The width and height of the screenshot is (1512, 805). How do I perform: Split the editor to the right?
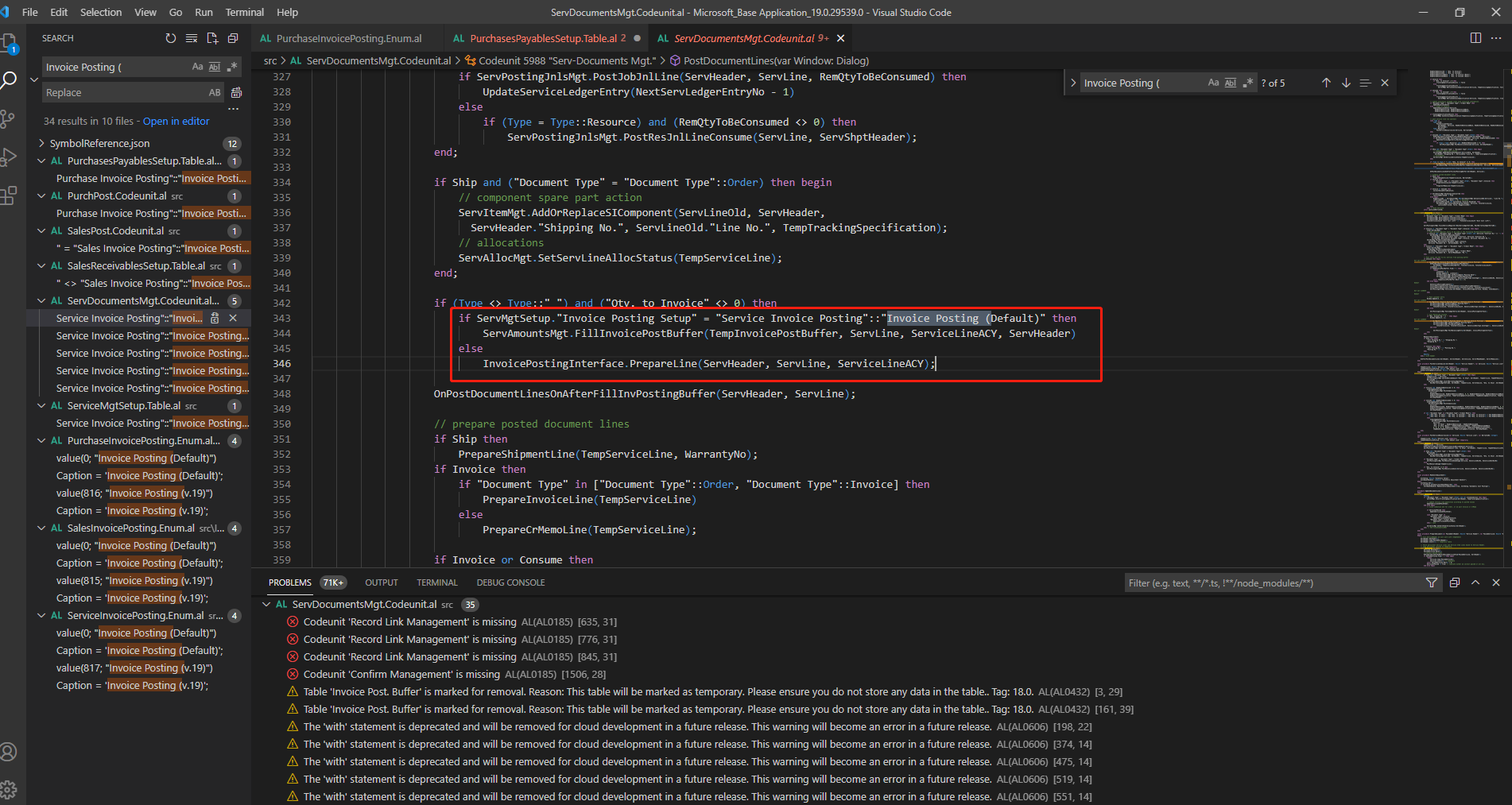coord(1475,38)
